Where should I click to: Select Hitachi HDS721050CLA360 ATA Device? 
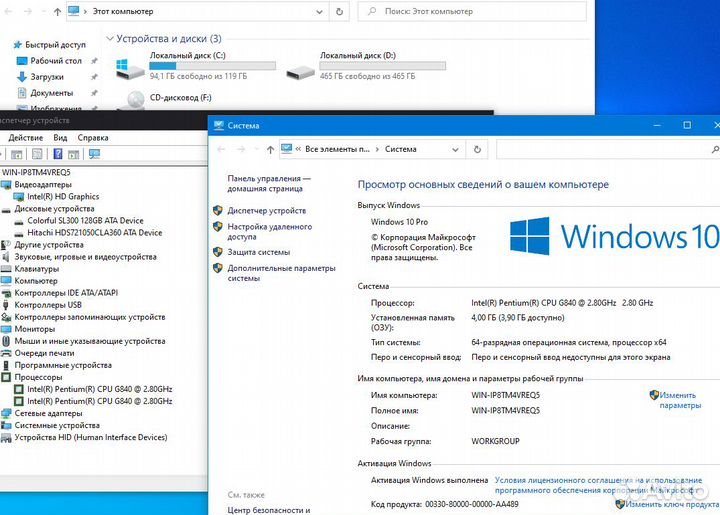coord(95,233)
